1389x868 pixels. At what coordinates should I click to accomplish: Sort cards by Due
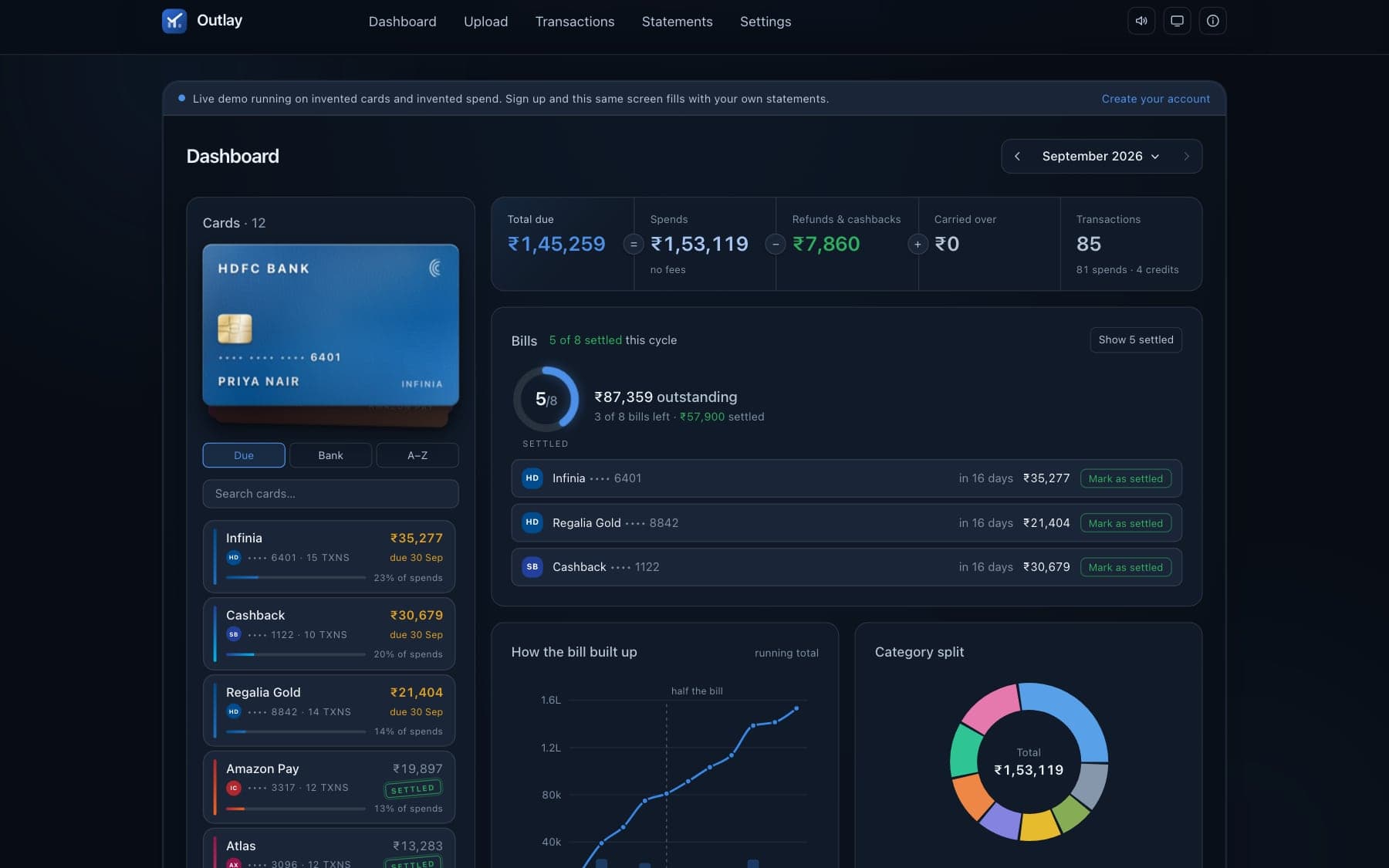pyautogui.click(x=244, y=455)
